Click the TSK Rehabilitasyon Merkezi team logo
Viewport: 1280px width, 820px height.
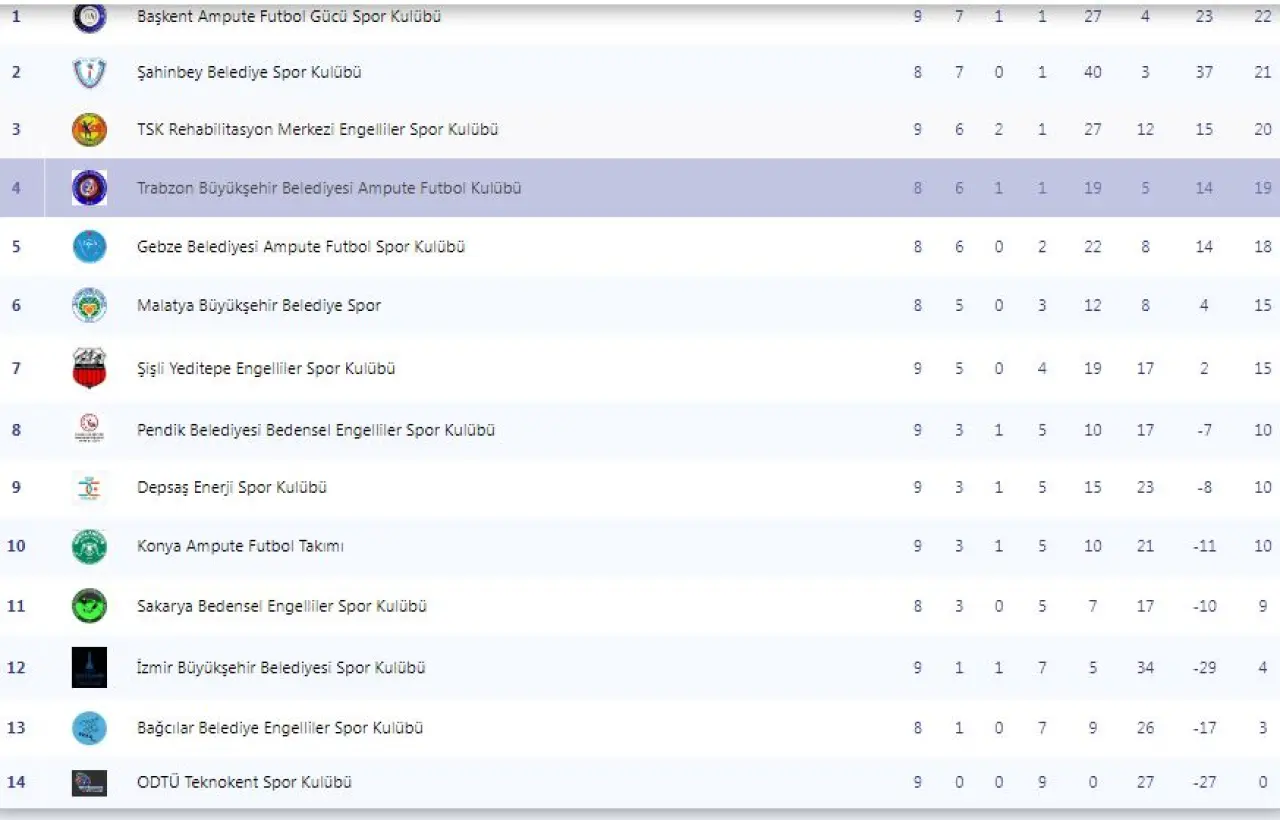tap(89, 130)
